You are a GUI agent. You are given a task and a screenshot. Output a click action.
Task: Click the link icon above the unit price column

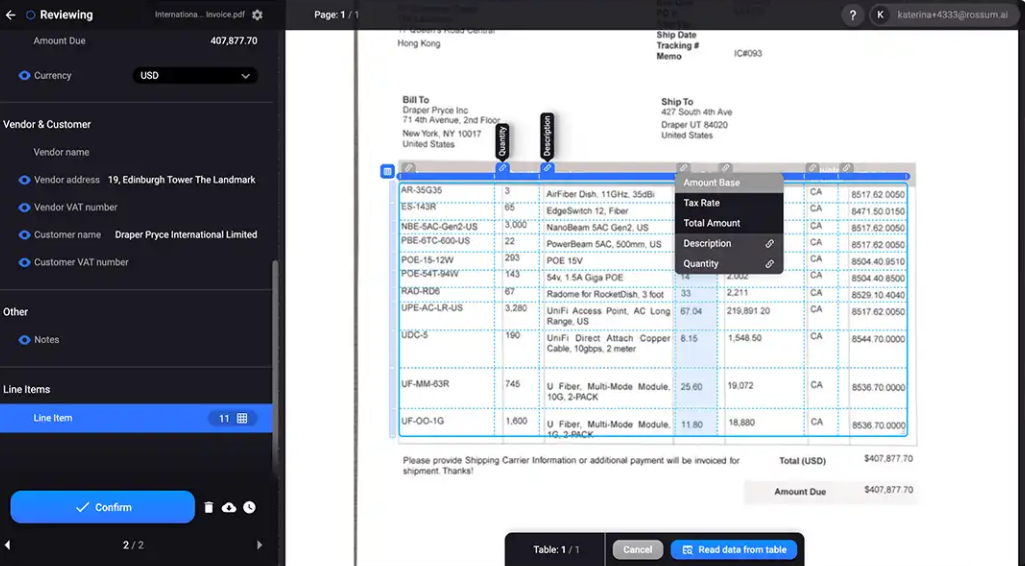tap(683, 168)
